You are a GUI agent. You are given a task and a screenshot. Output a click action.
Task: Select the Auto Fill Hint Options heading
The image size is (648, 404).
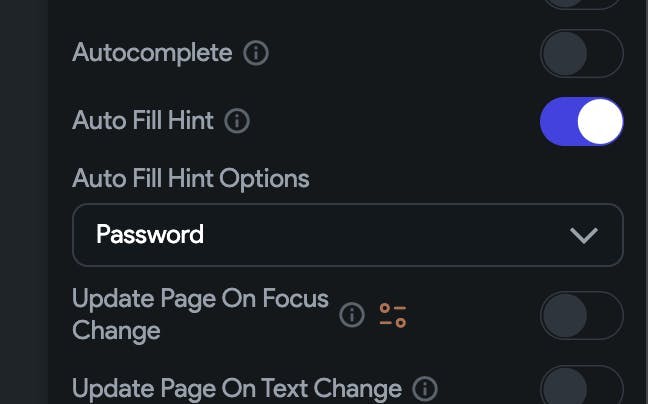click(x=191, y=179)
